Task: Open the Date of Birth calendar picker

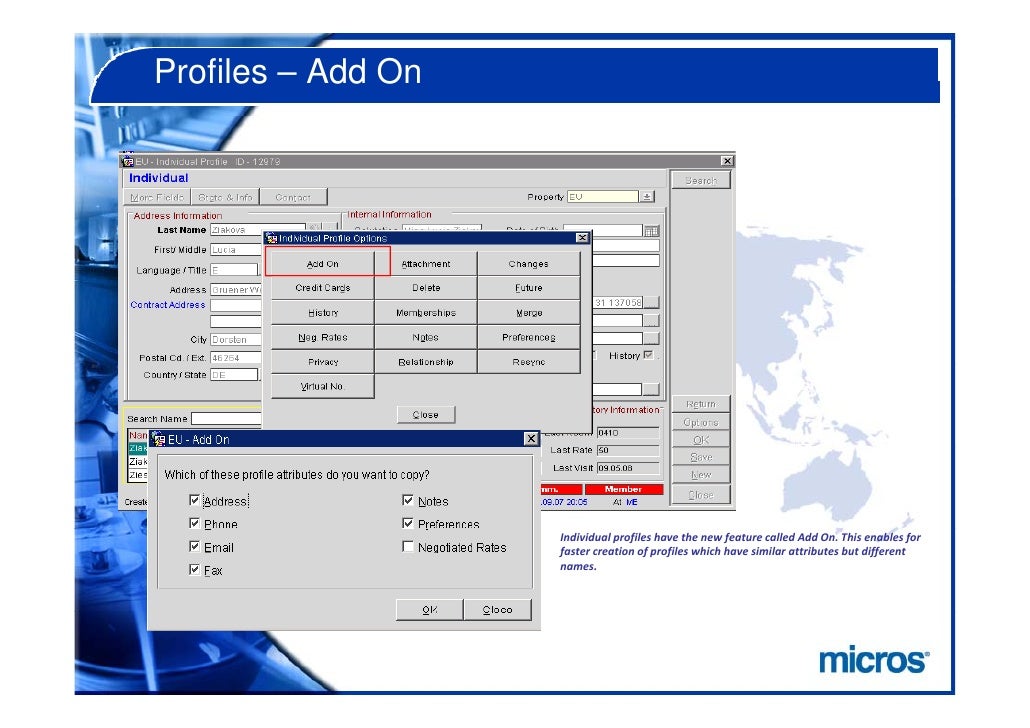Action: tap(651, 230)
